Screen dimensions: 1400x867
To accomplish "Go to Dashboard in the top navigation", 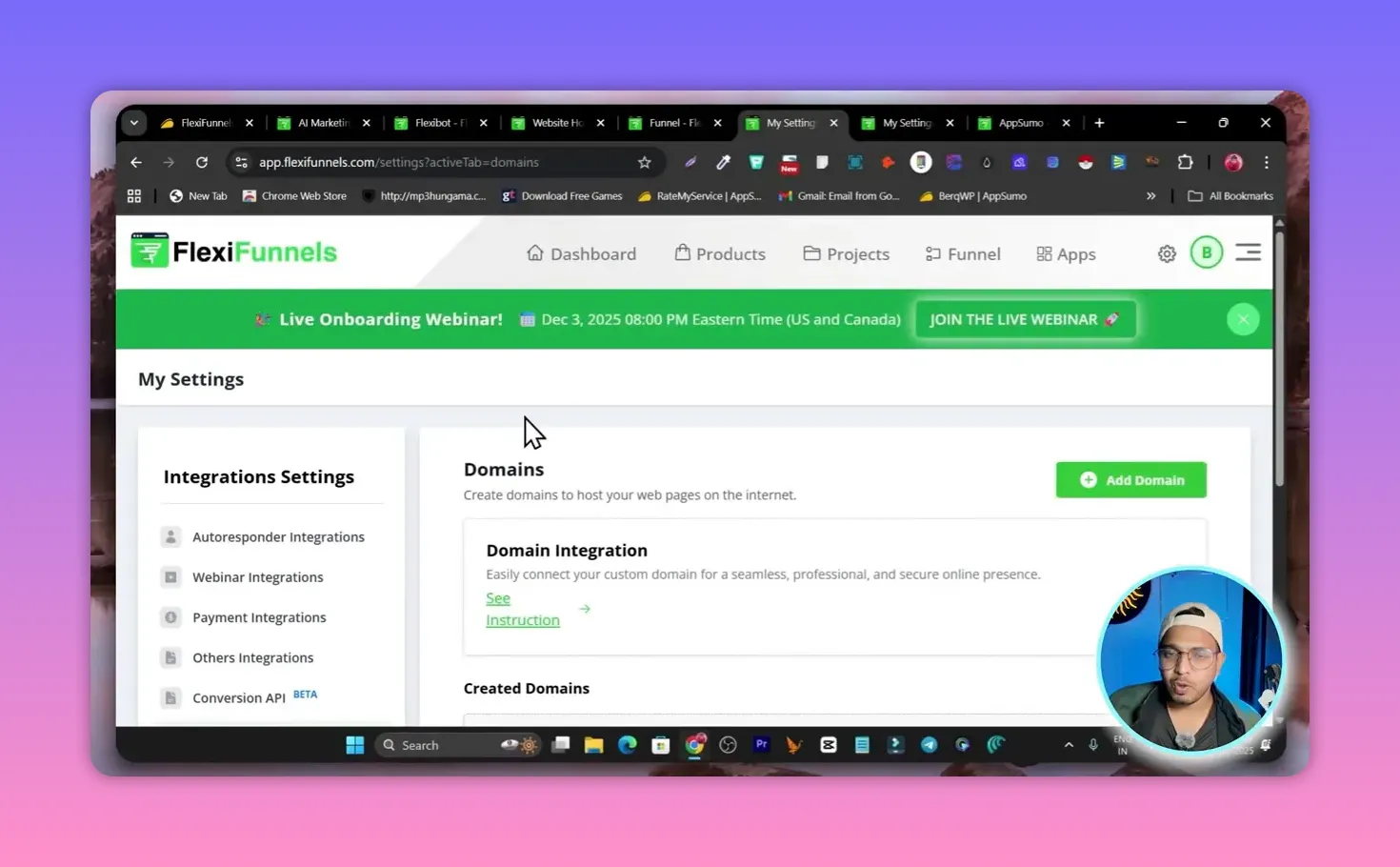I will tap(582, 253).
